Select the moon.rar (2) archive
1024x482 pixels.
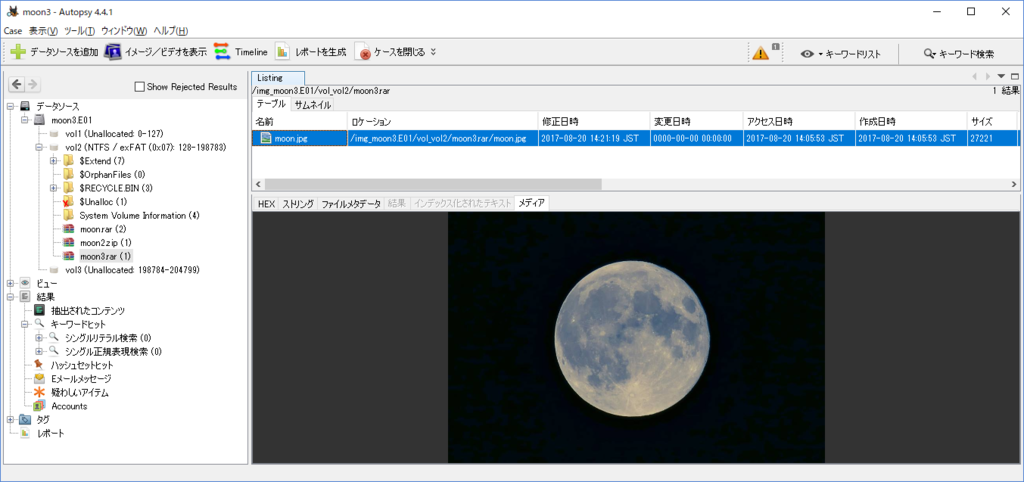103,229
